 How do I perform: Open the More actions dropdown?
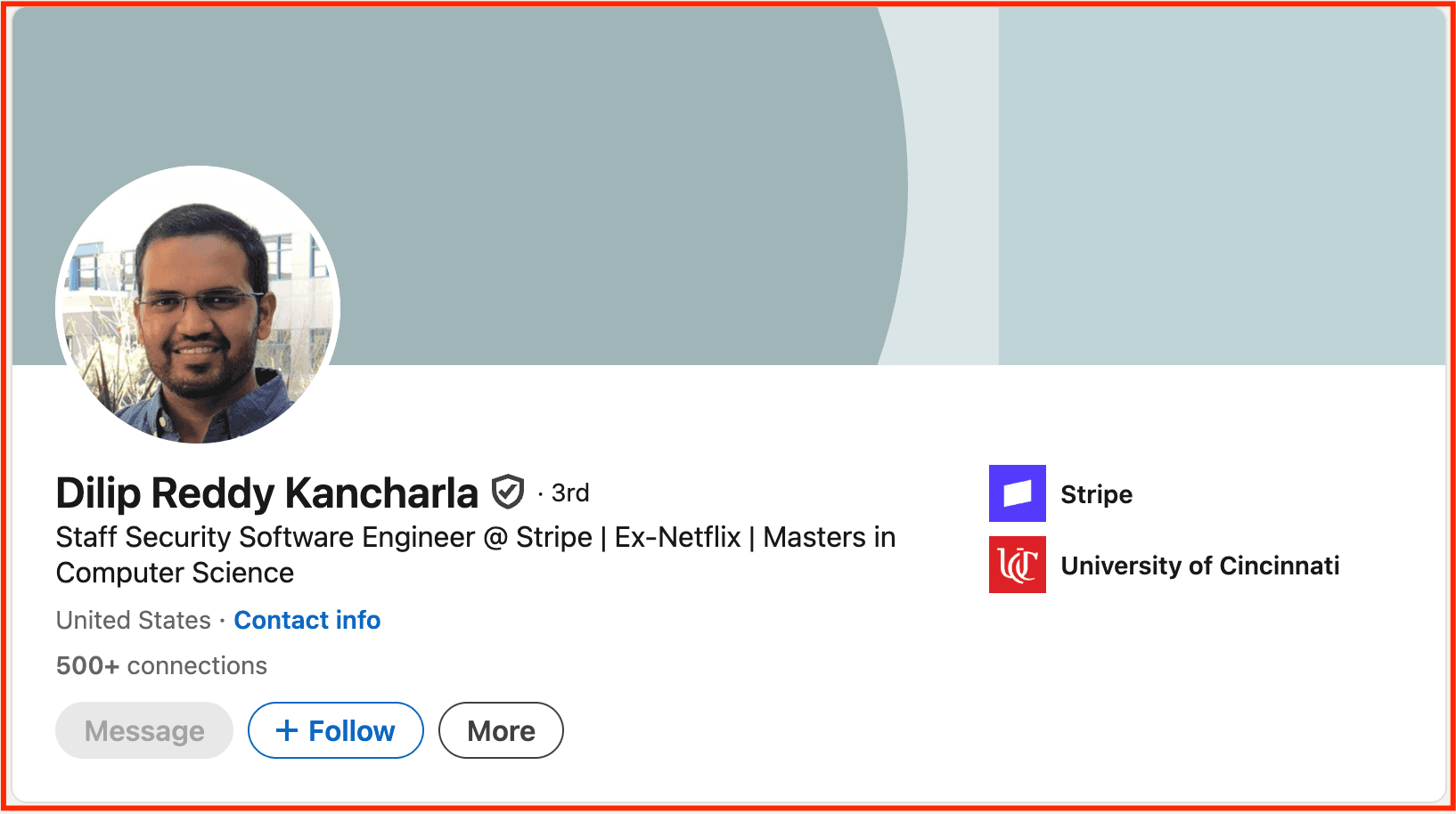click(501, 730)
